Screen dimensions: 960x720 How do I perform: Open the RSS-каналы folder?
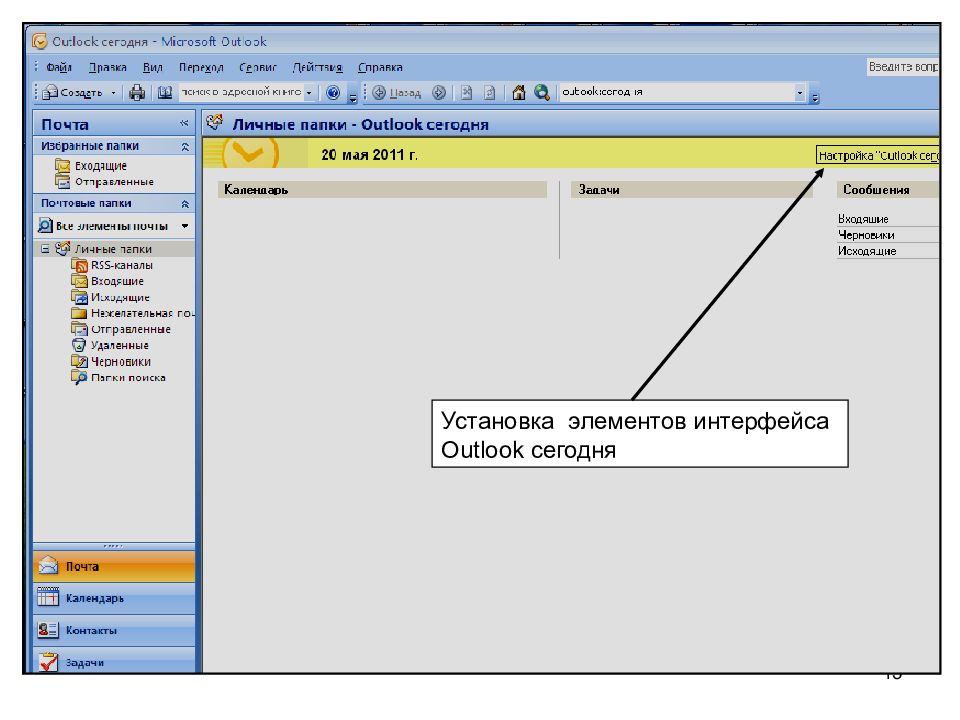122,265
